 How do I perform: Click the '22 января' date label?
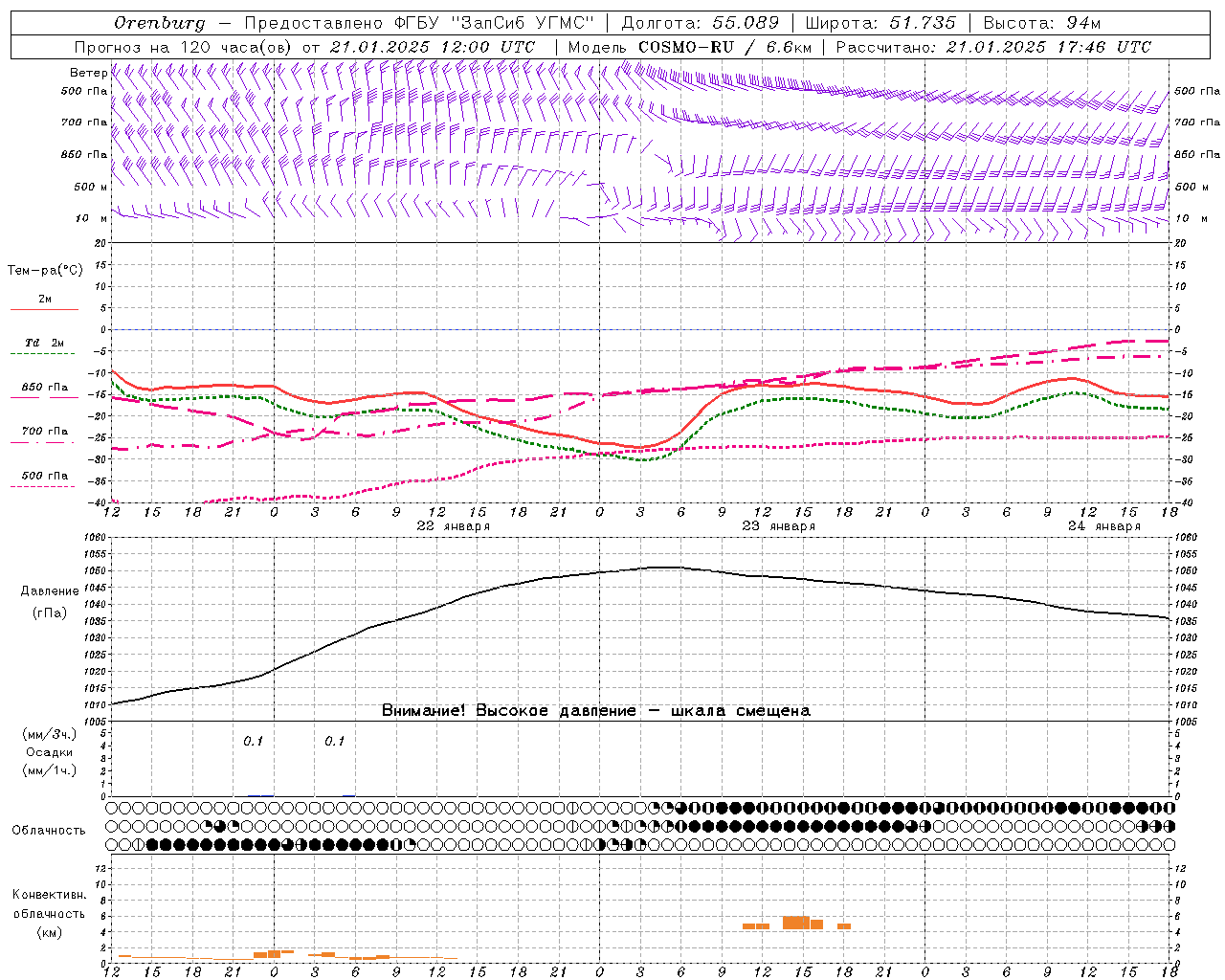(454, 526)
